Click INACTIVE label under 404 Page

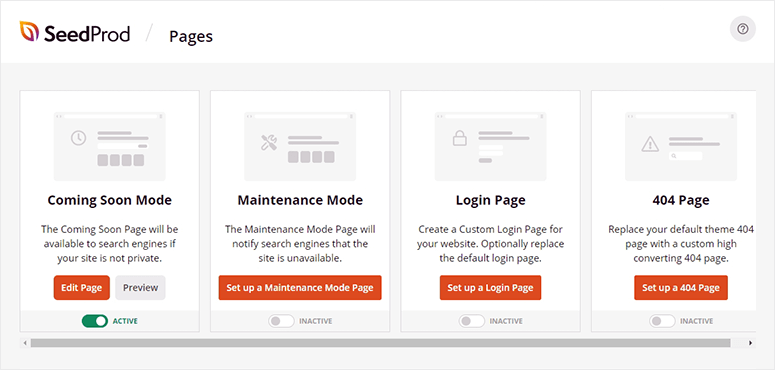click(x=697, y=321)
